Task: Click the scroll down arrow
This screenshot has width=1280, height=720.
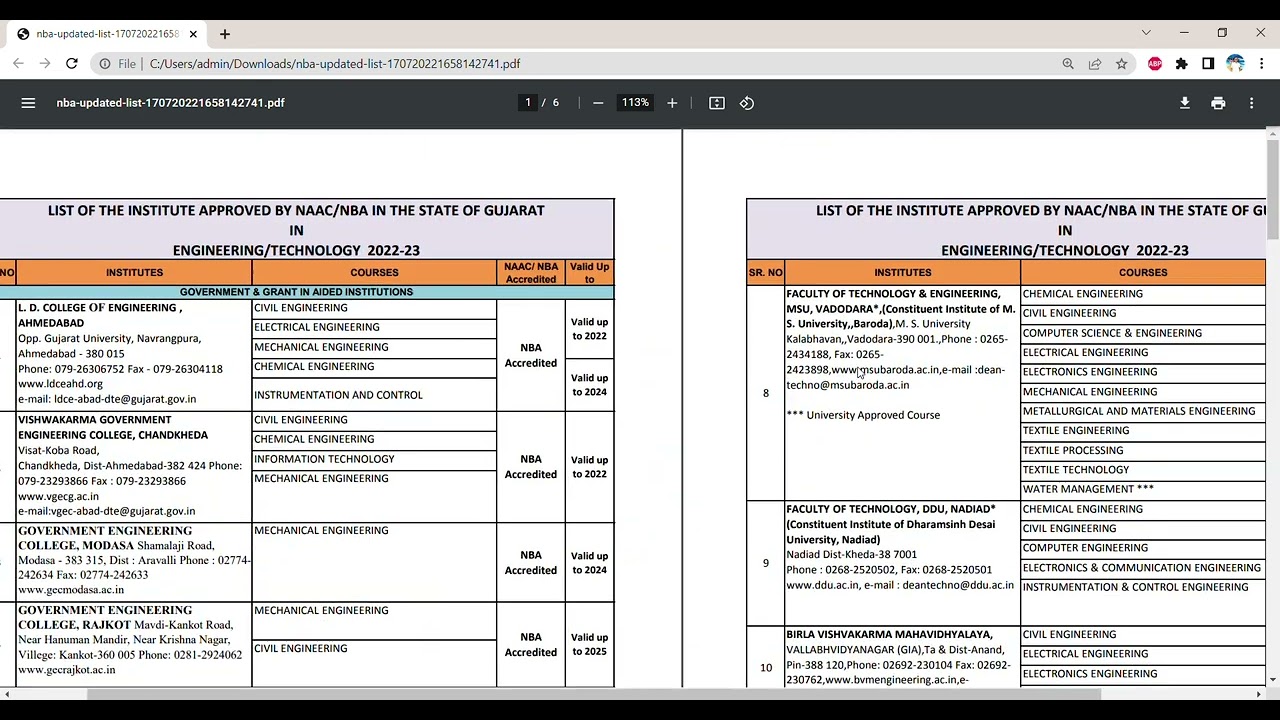Action: [1272, 680]
